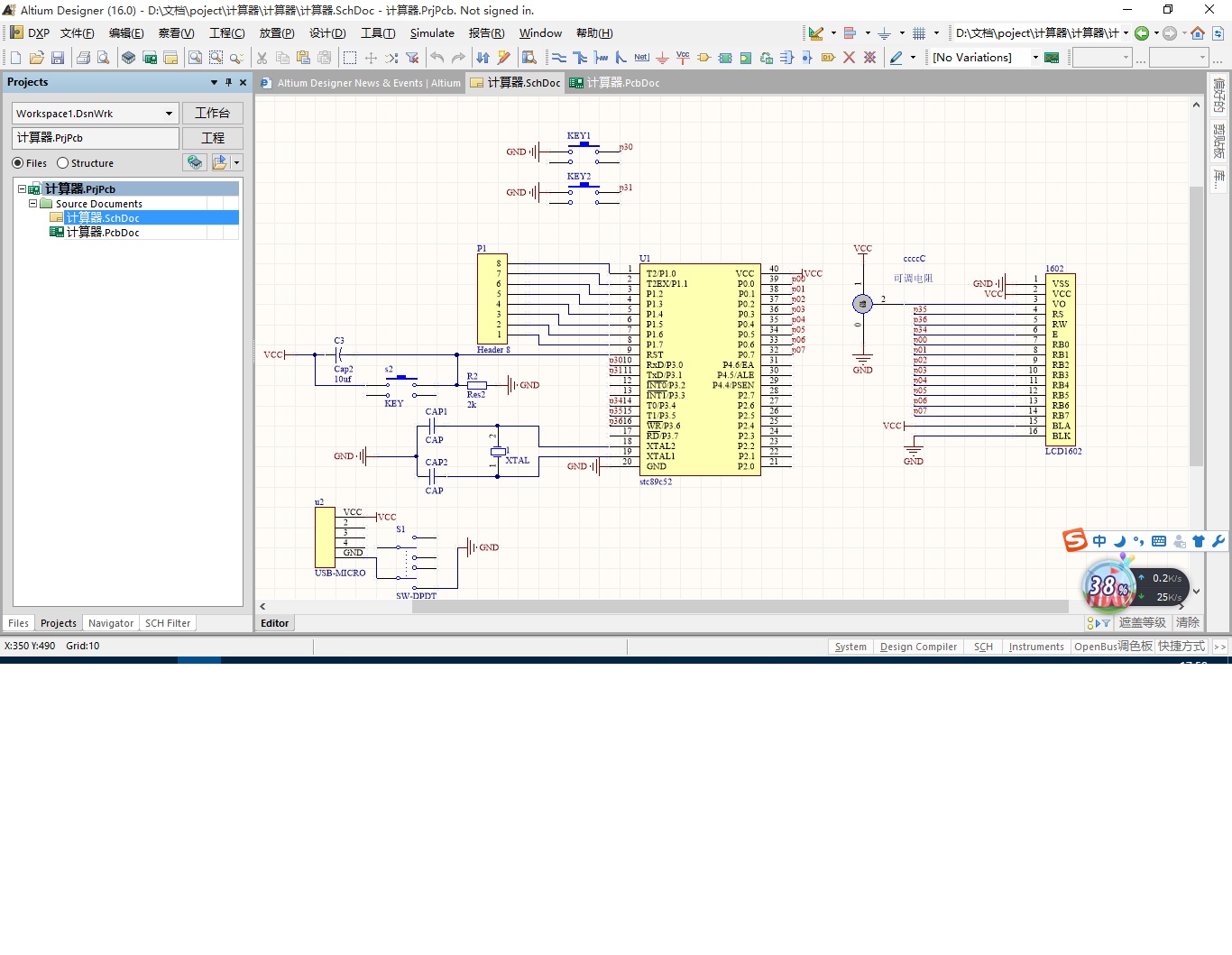Clear the current filter icon
The width and height of the screenshot is (1232, 955).
coord(412,58)
